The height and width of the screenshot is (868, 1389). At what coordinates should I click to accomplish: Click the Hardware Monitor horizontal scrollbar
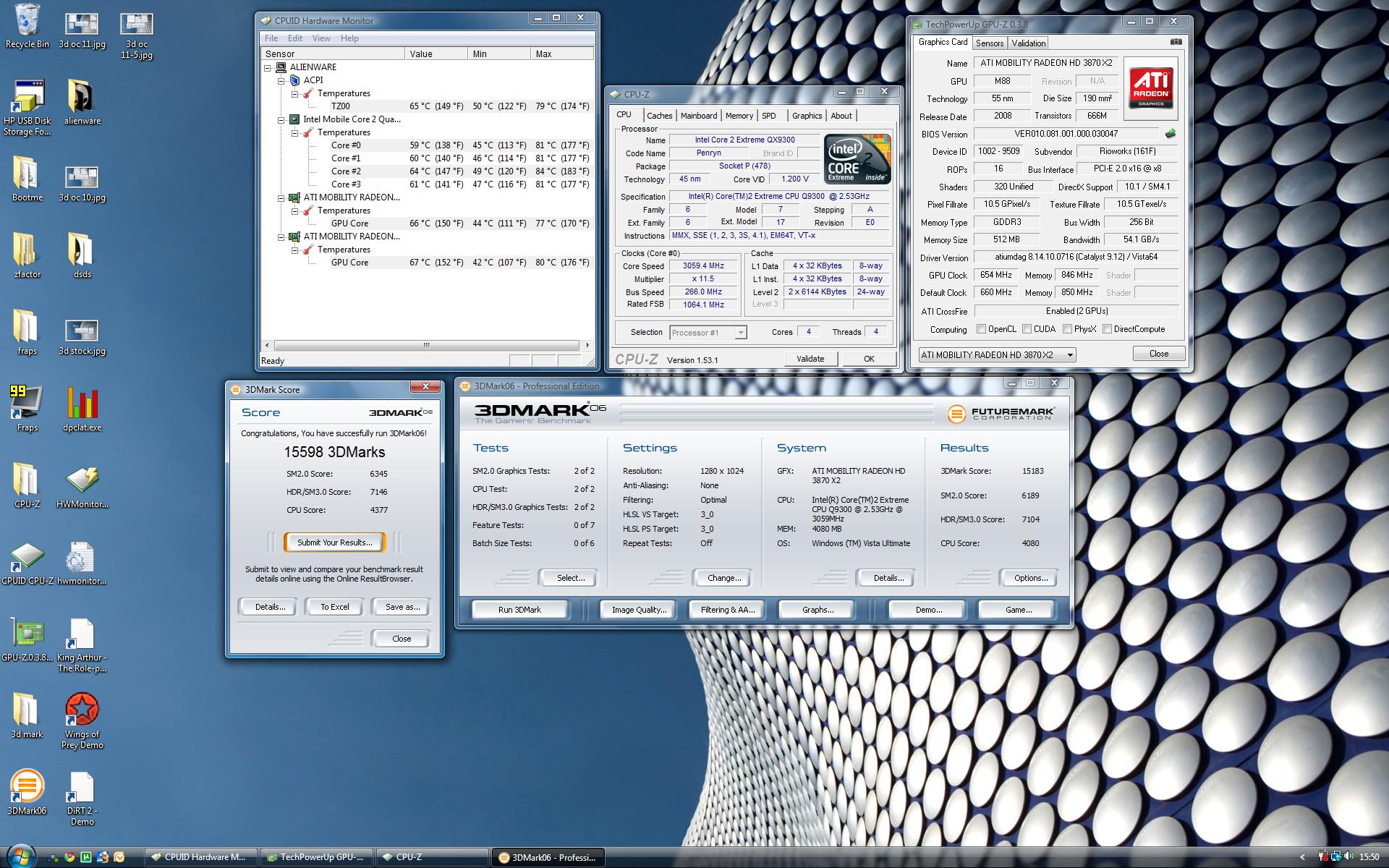click(x=427, y=345)
